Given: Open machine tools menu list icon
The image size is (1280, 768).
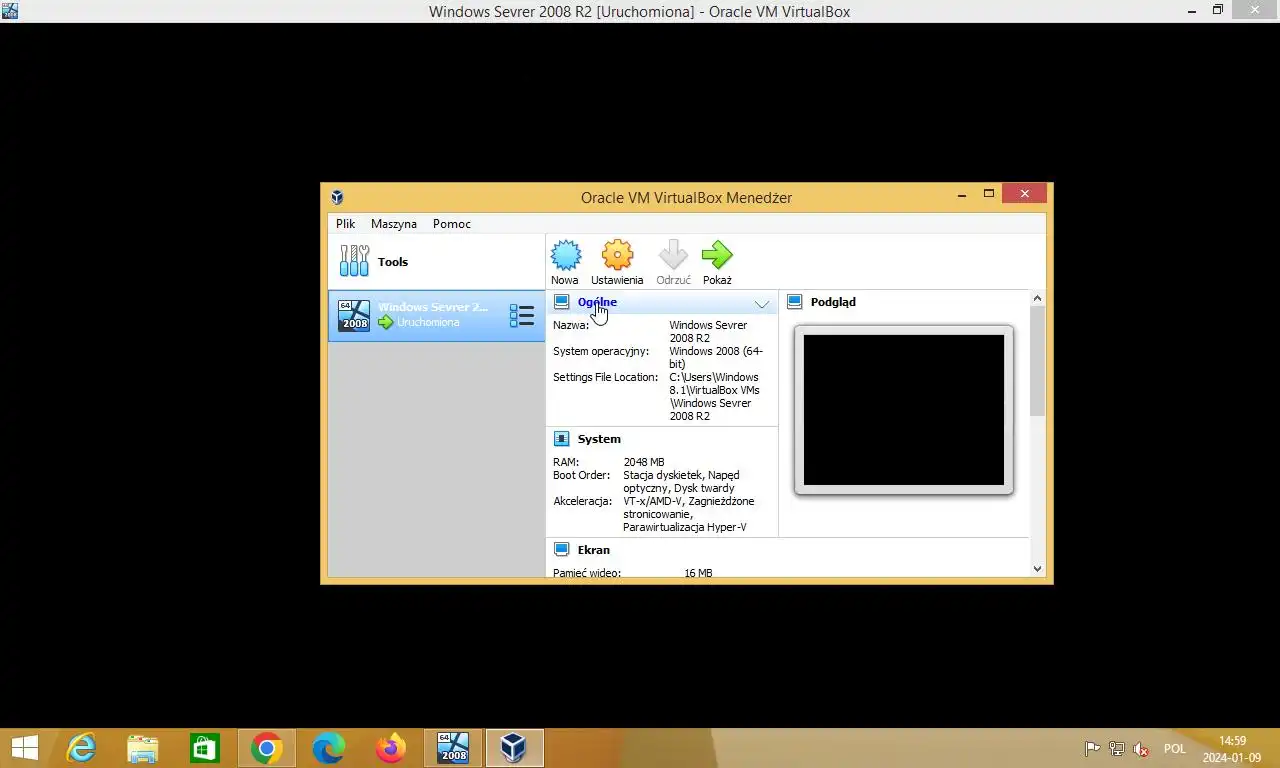Looking at the screenshot, I should [521, 316].
